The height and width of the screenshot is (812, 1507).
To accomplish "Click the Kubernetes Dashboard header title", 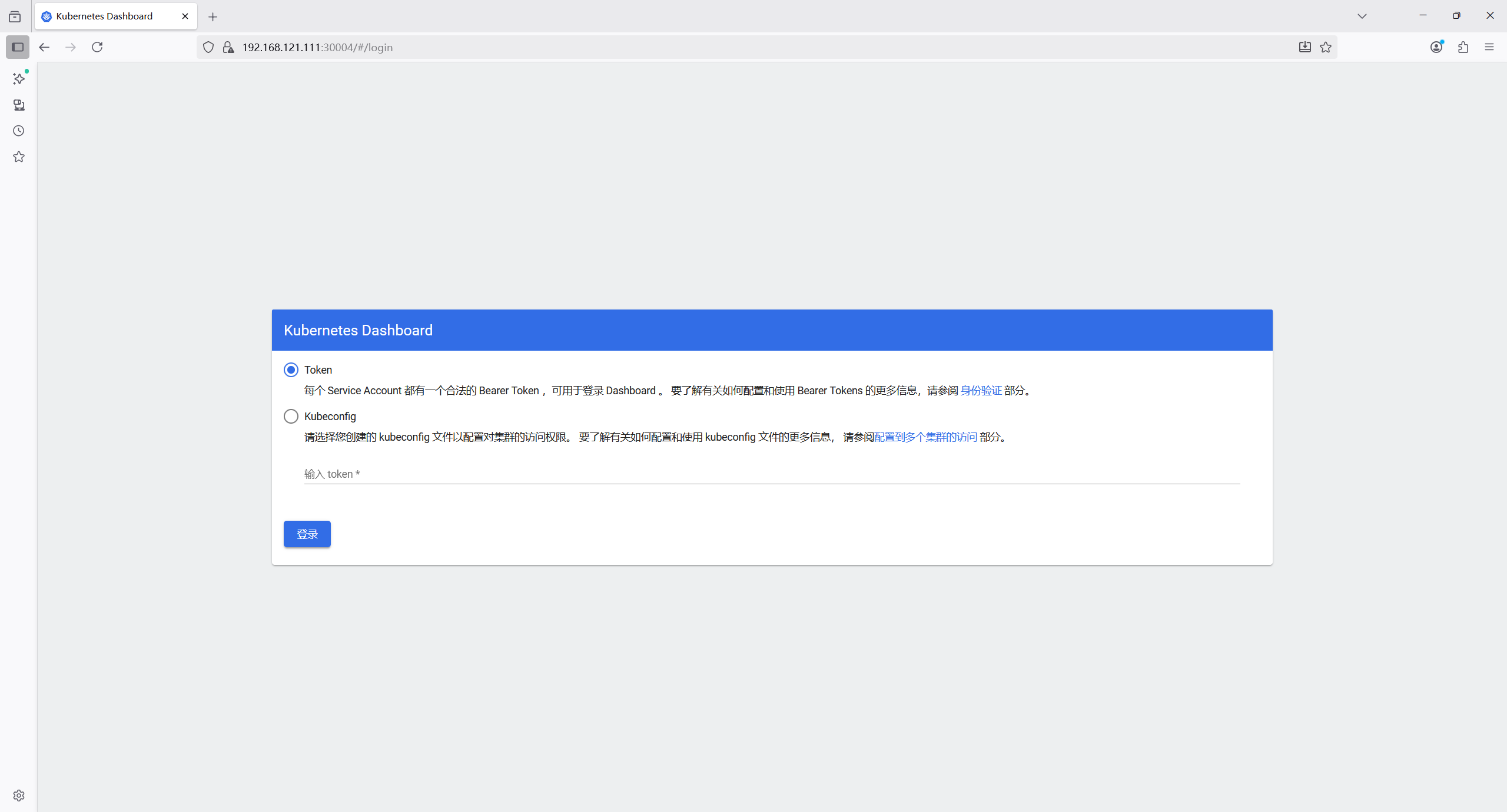I will [358, 330].
